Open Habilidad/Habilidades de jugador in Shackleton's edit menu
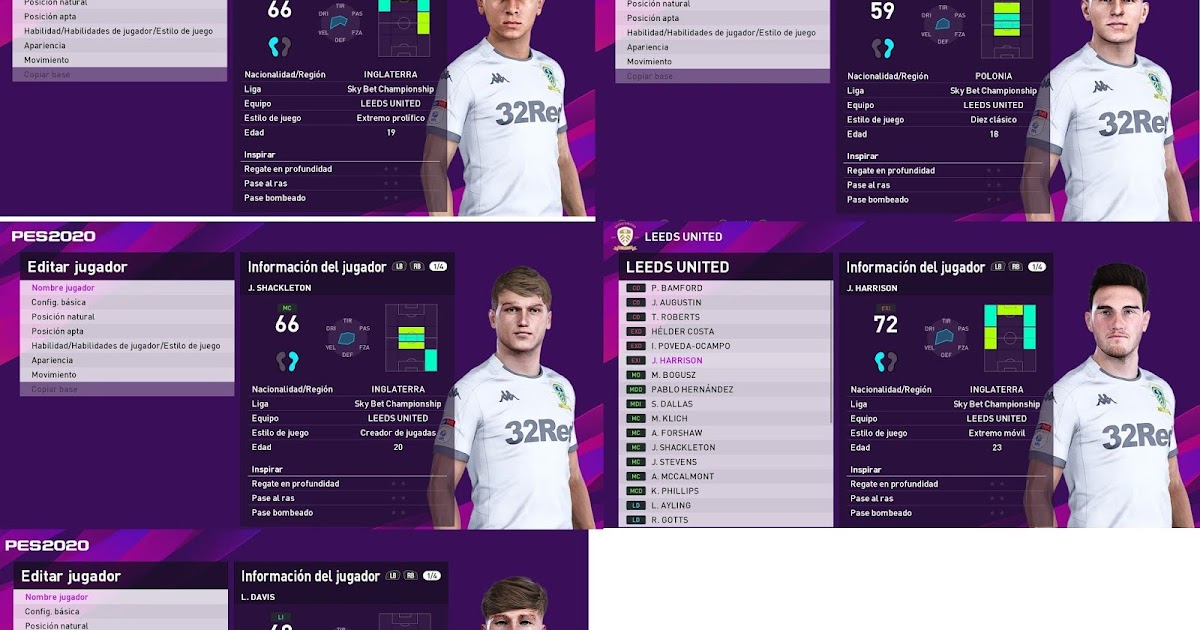Screen dimensions: 1200x630 pyautogui.click(x=124, y=346)
